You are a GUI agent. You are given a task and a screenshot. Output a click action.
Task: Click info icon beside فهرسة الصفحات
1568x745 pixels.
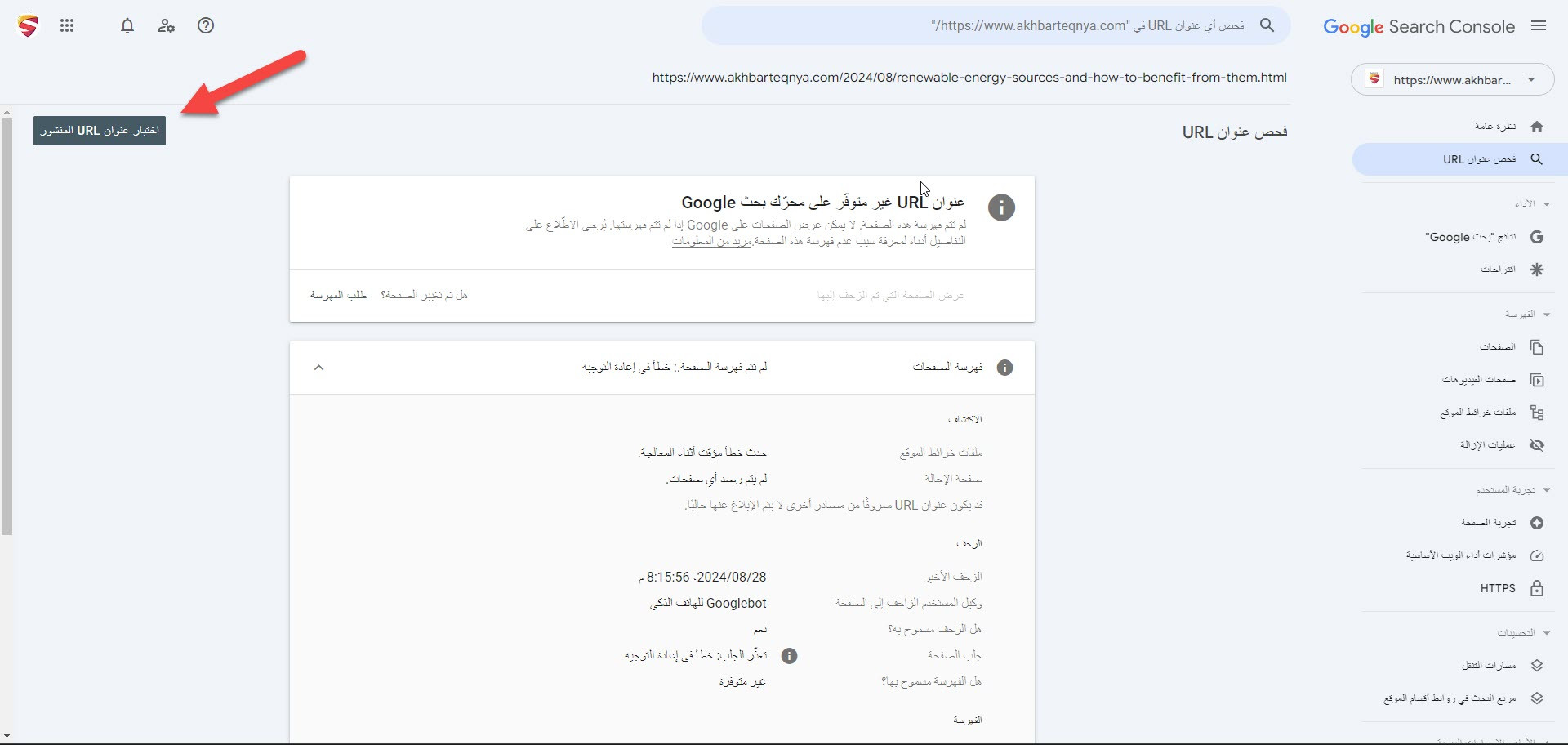point(1005,368)
